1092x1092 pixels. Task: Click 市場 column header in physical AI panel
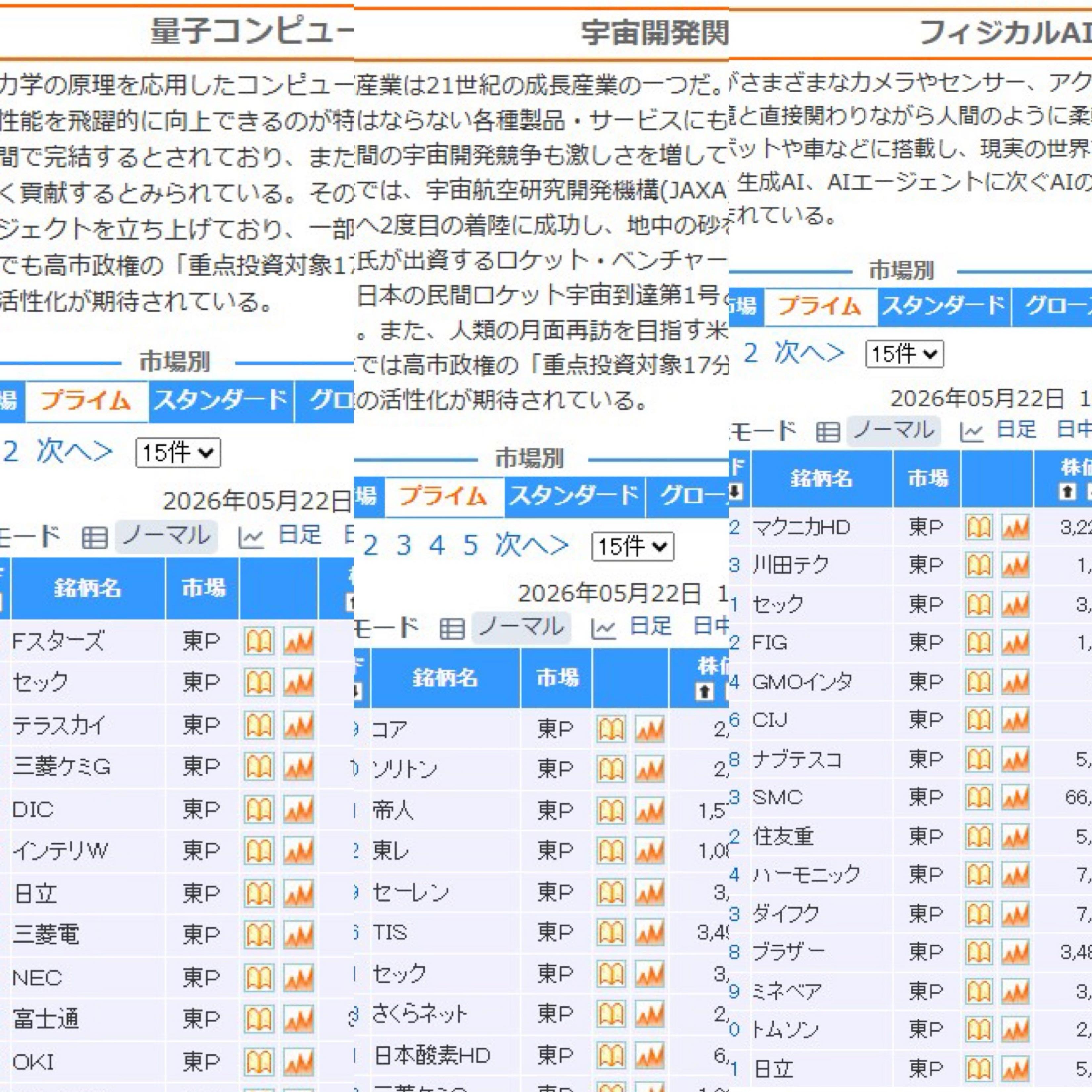pos(927,478)
